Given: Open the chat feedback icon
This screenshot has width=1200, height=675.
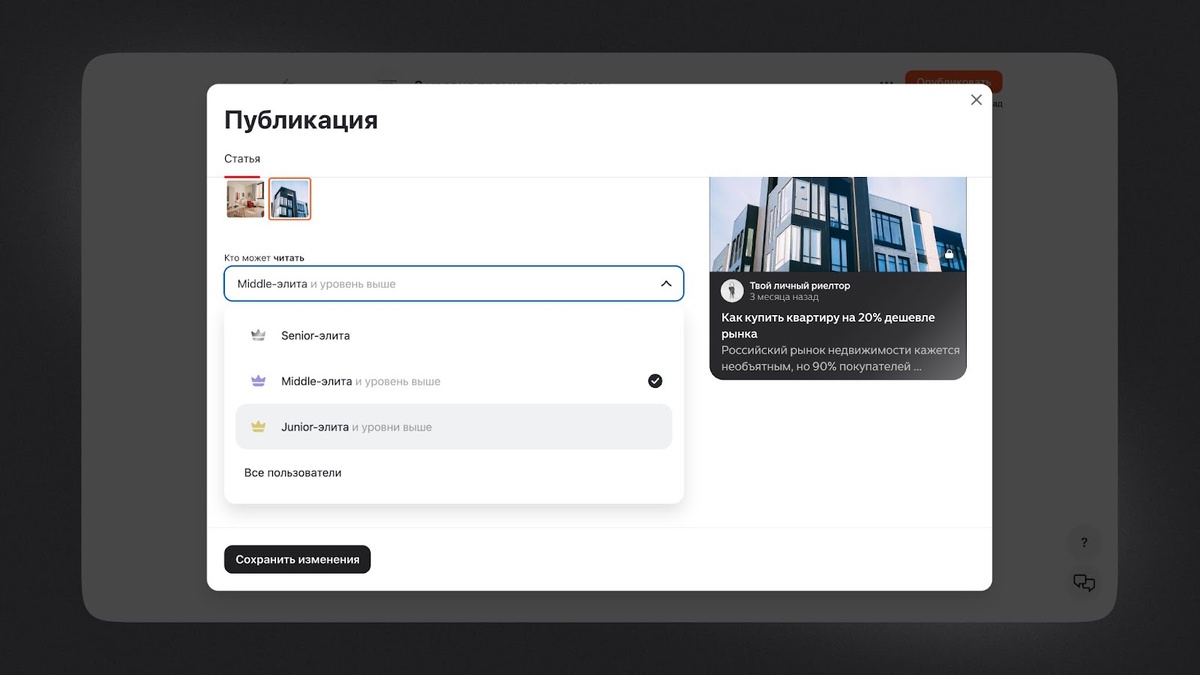Looking at the screenshot, I should 1084,583.
